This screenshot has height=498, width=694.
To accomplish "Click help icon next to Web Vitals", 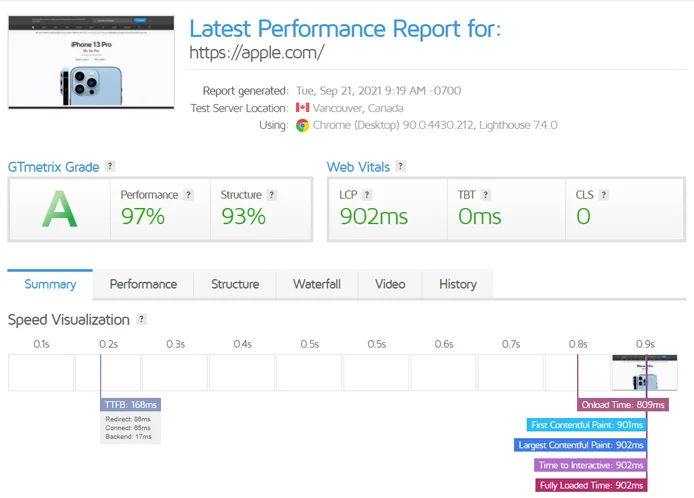I will point(400,167).
